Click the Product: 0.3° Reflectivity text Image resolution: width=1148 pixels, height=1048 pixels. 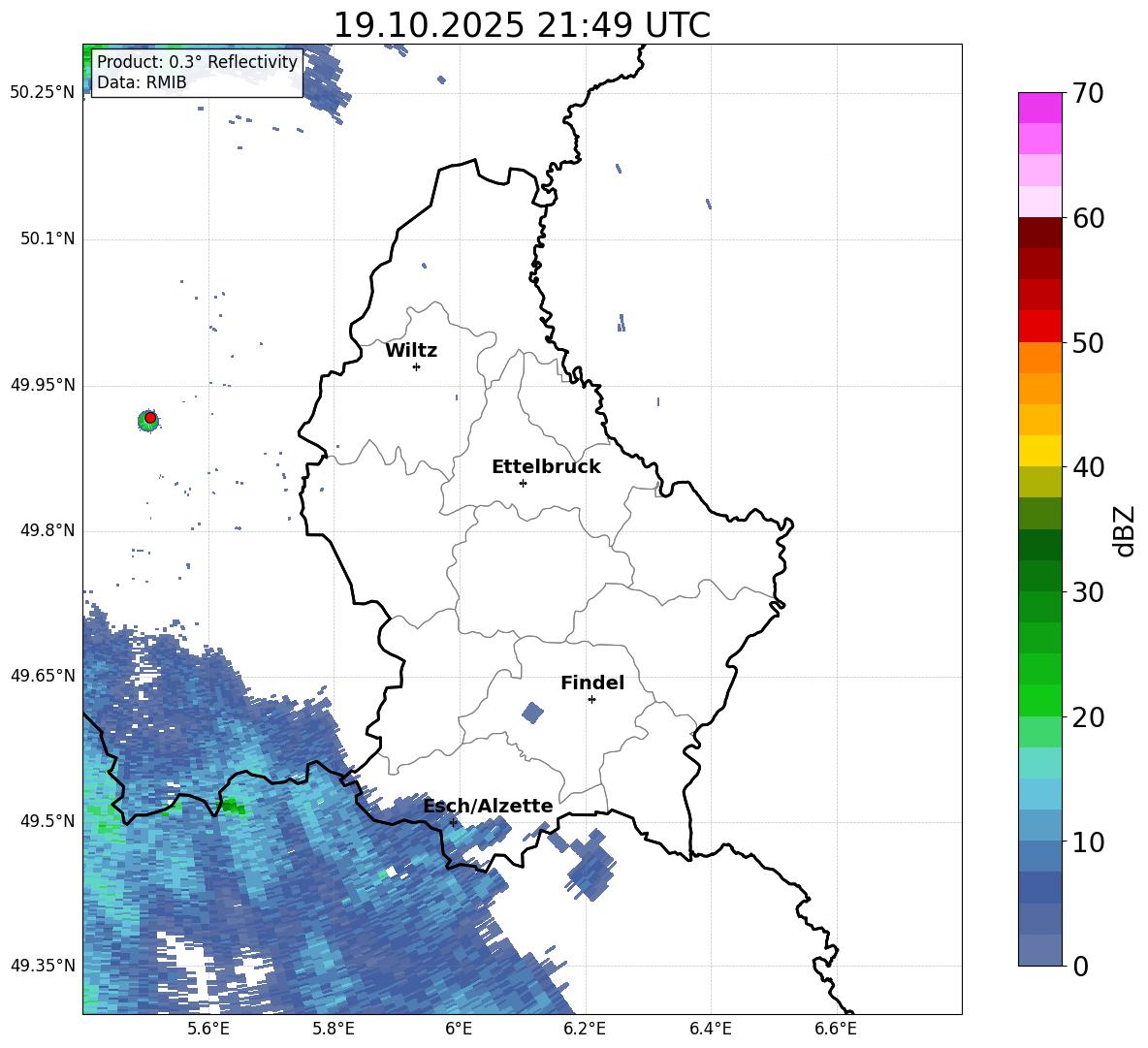pos(197,62)
